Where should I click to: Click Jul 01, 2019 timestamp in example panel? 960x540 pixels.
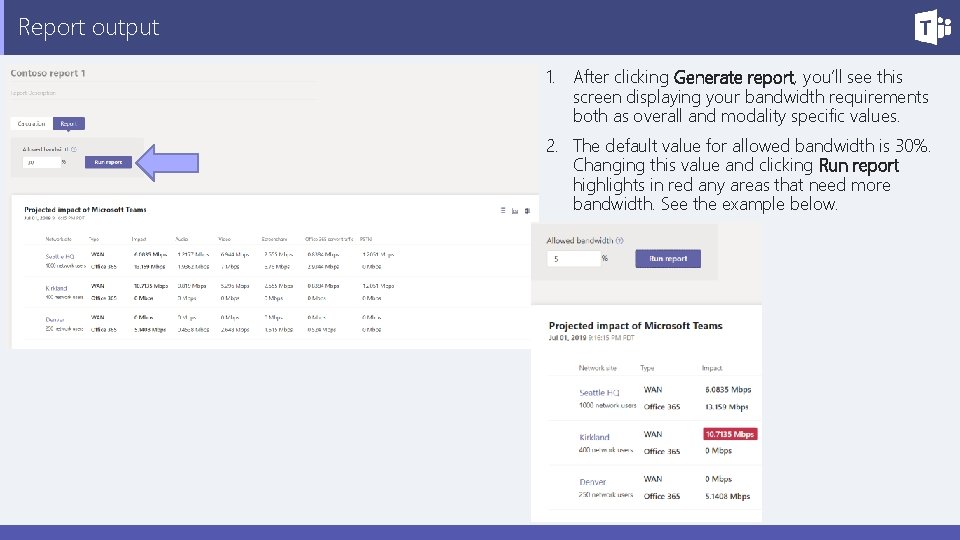coord(591,337)
